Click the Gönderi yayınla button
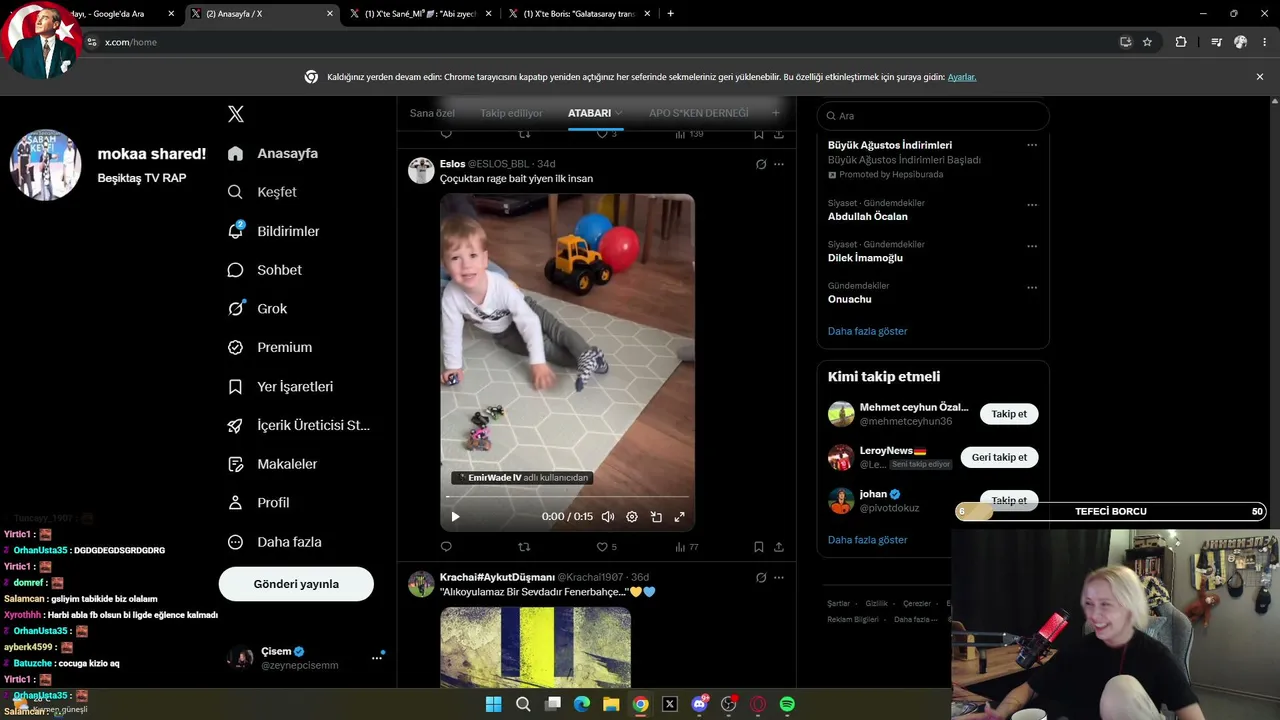The height and width of the screenshot is (720, 1280). click(x=296, y=584)
